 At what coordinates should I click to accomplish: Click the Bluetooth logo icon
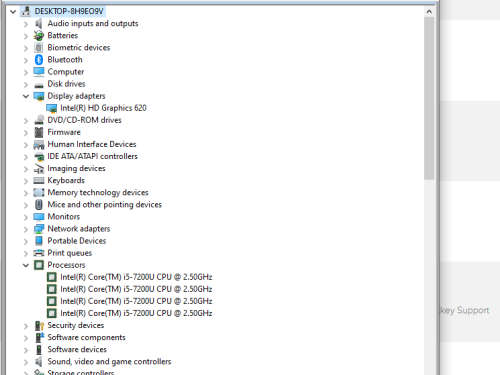tap(39, 60)
